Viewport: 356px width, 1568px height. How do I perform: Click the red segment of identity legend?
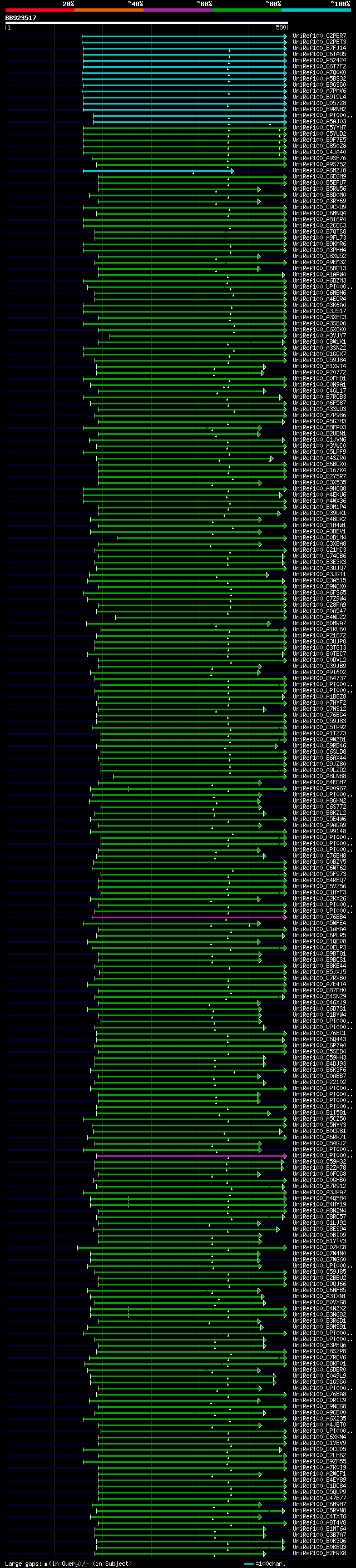coord(39,10)
